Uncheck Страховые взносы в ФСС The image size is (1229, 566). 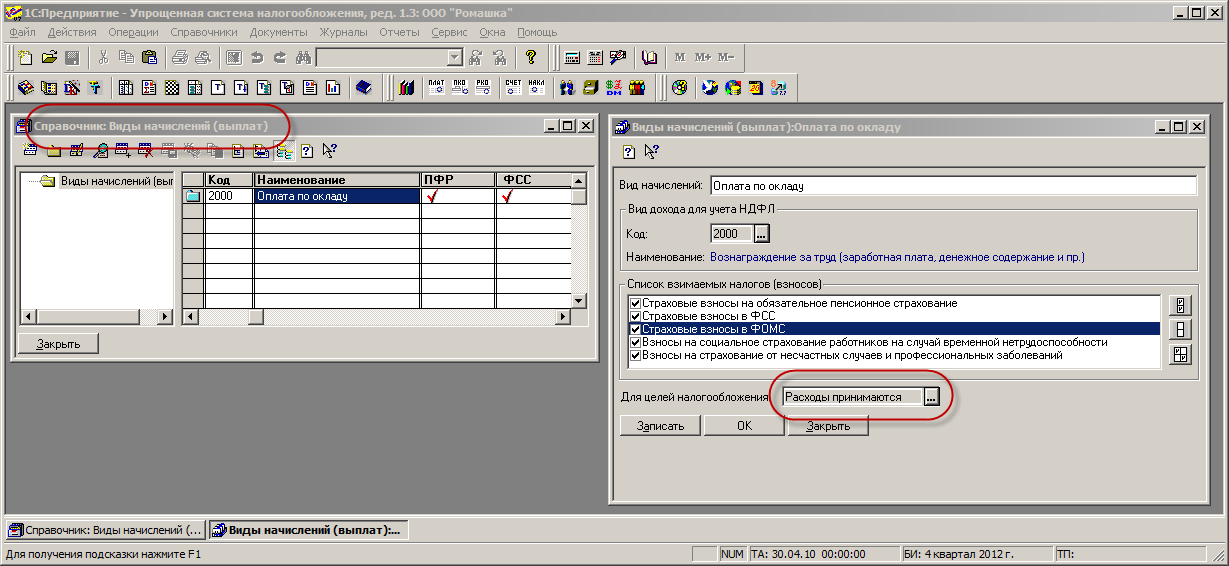point(634,316)
